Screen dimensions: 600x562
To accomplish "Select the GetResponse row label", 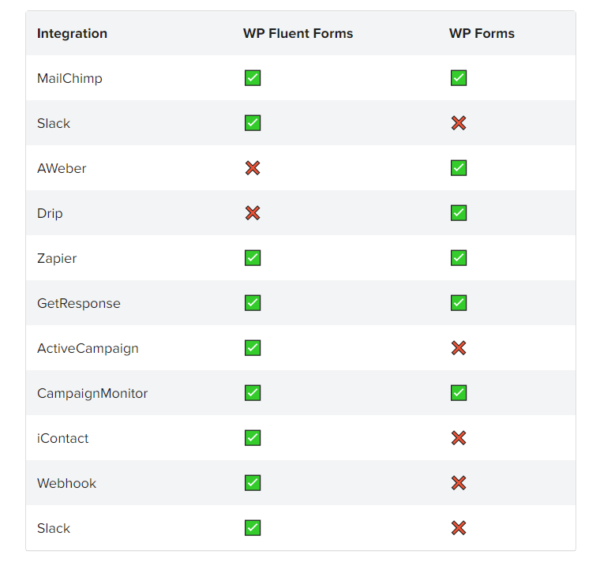I will coord(78,304).
